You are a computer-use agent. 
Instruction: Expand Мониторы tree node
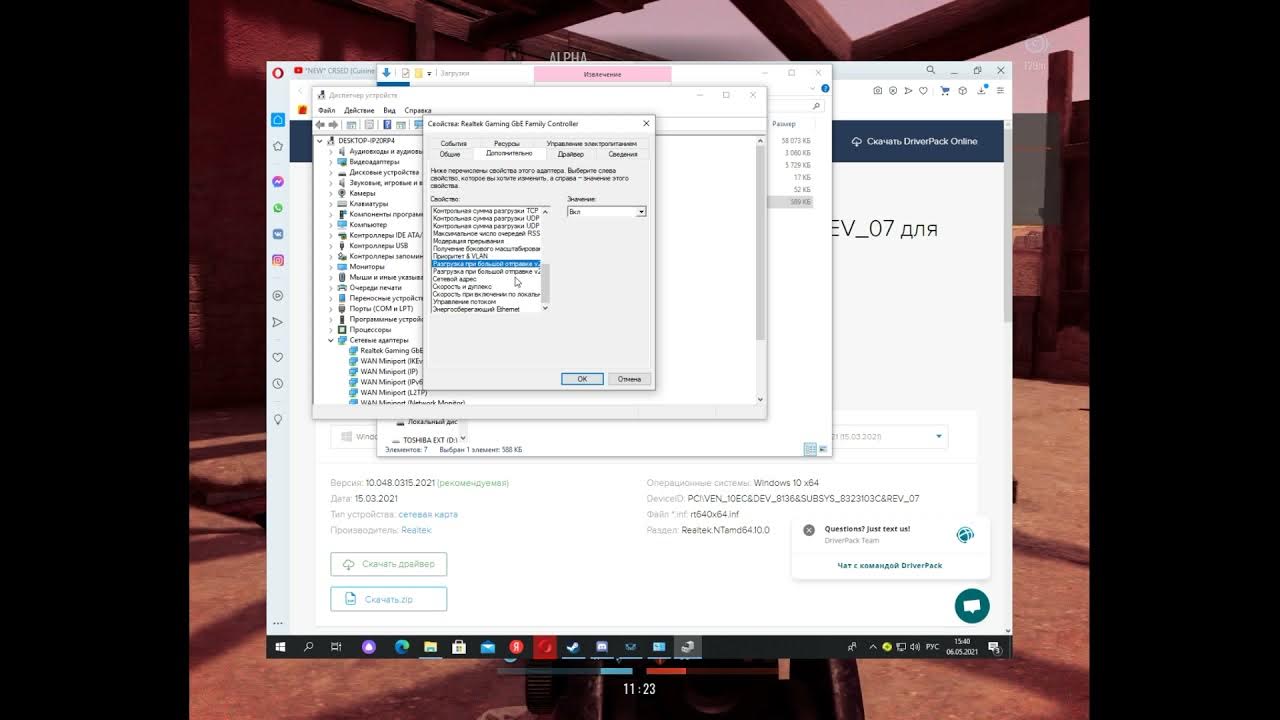[x=331, y=267]
